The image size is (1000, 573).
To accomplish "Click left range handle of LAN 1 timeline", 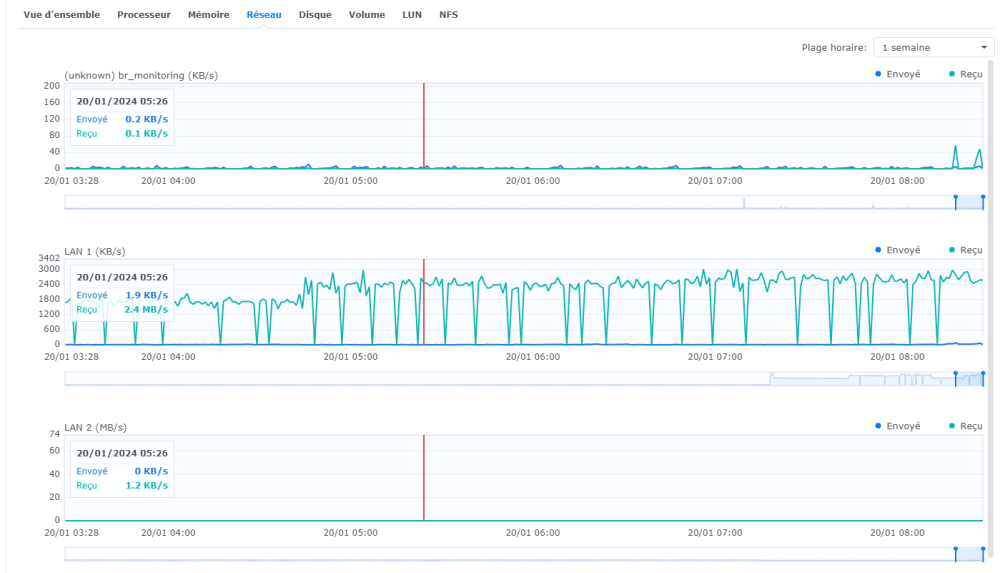I will (x=955, y=378).
